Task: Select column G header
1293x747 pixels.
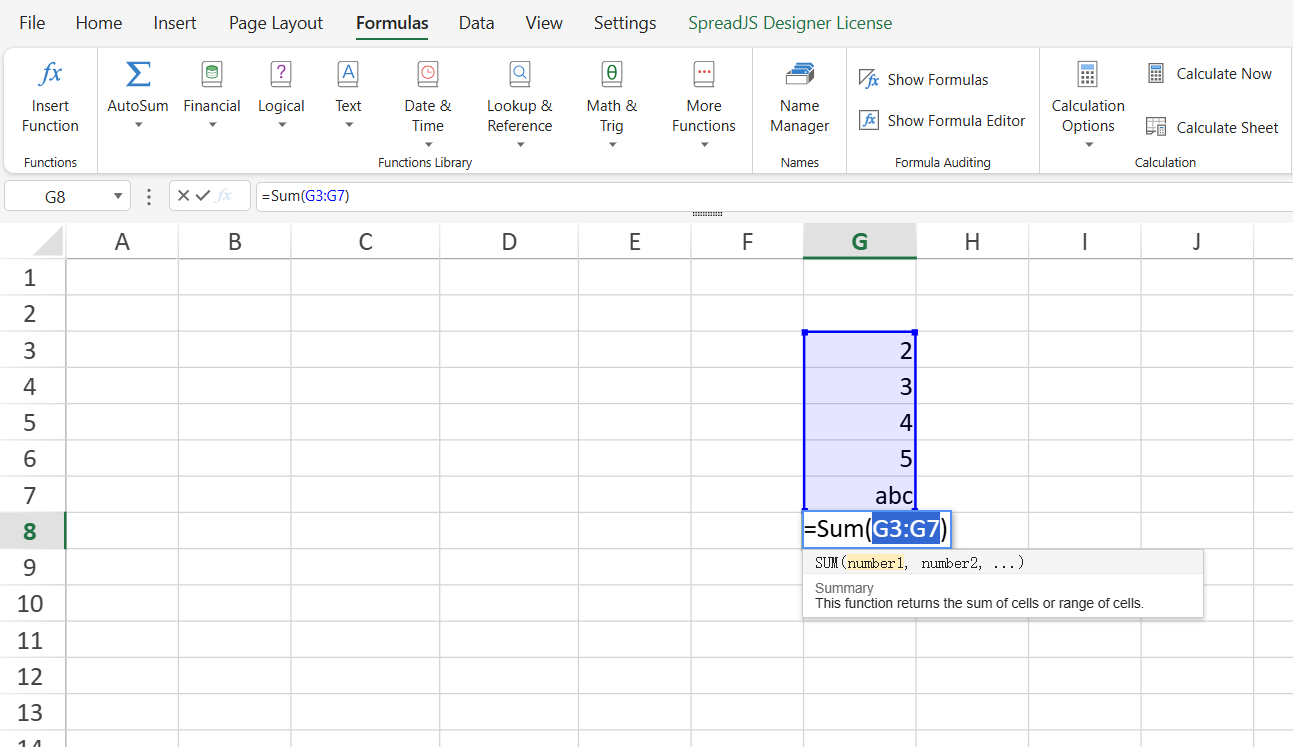Action: [860, 241]
